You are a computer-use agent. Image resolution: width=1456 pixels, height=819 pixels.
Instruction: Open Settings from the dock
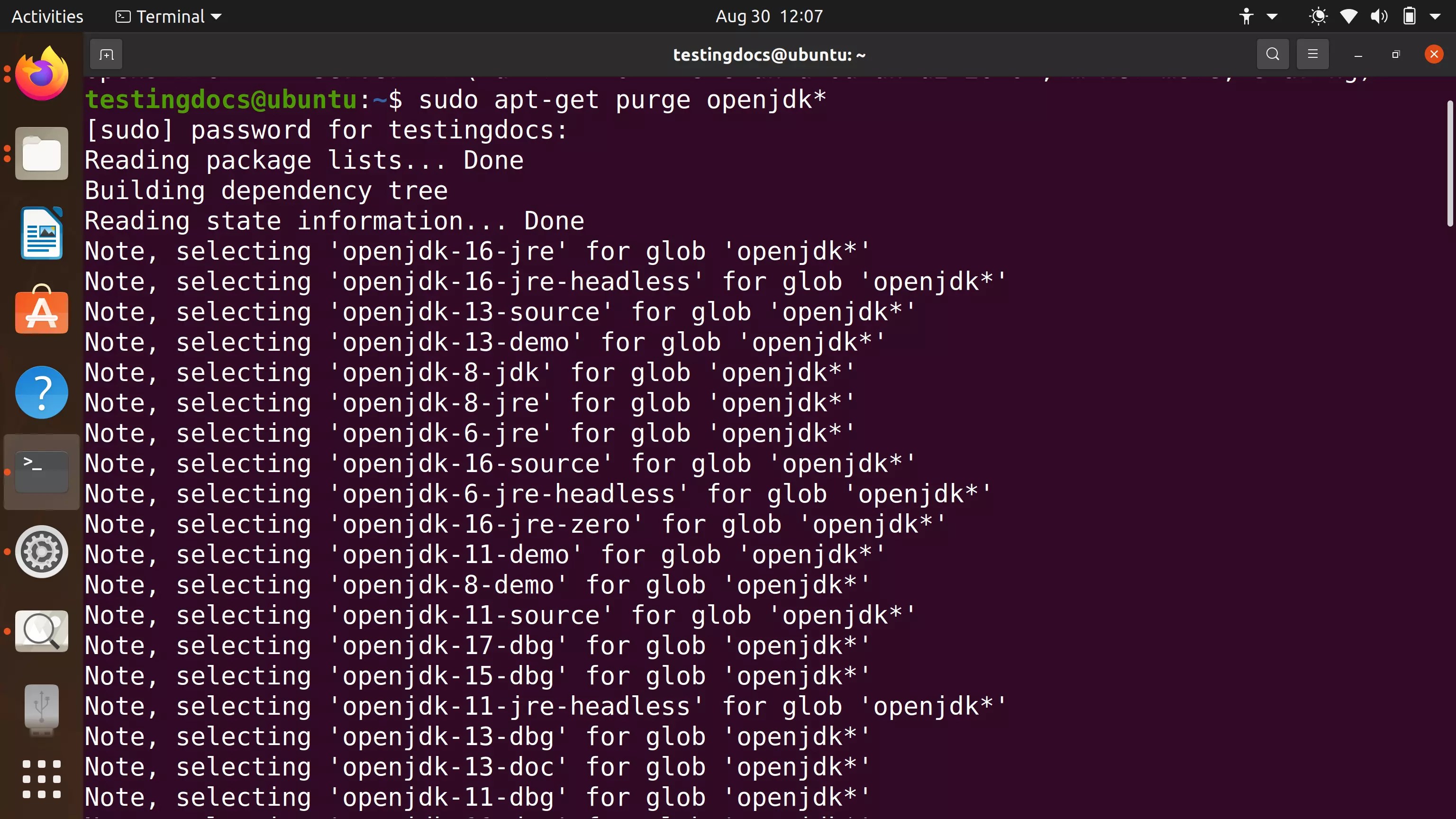tap(41, 552)
